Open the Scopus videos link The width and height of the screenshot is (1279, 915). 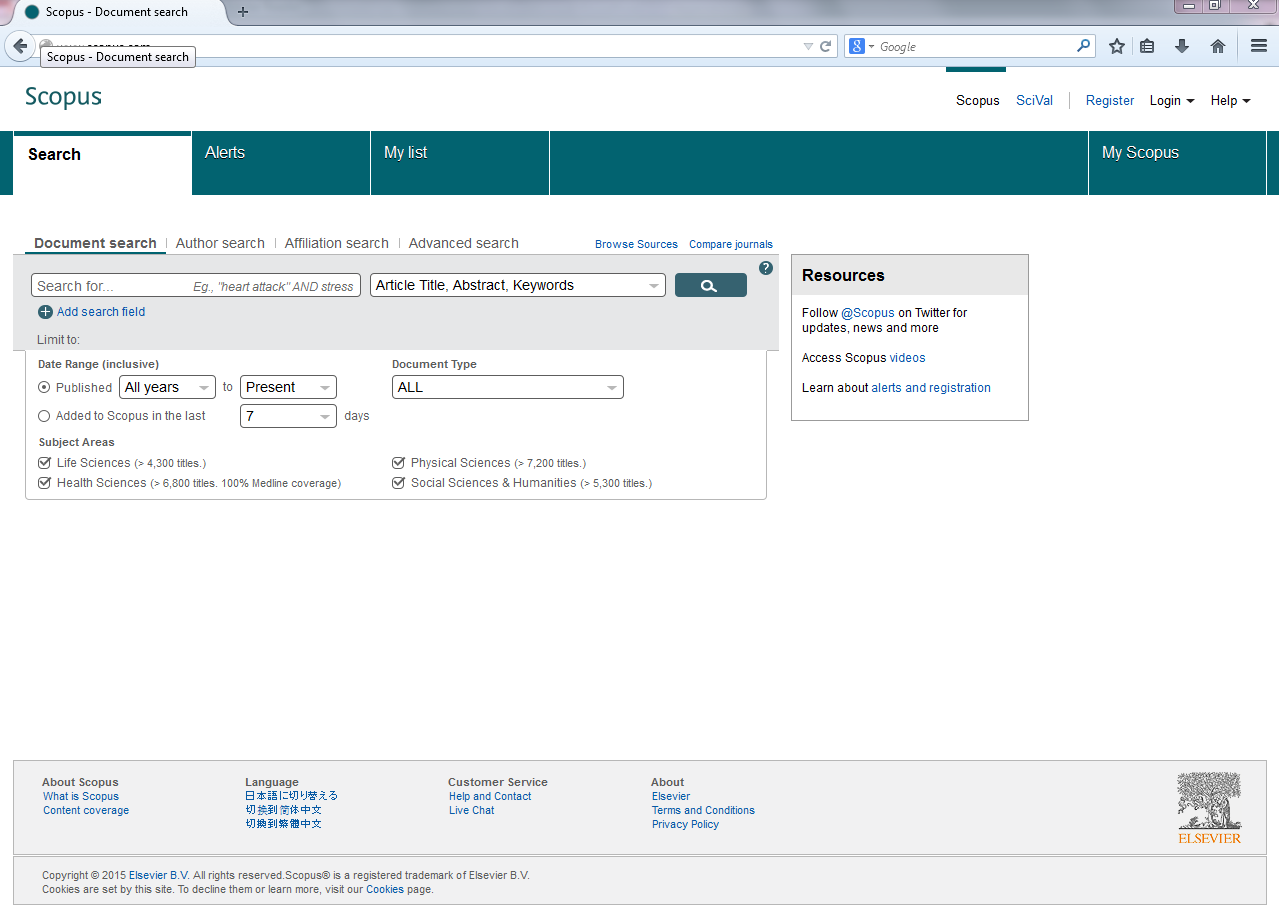pos(908,358)
